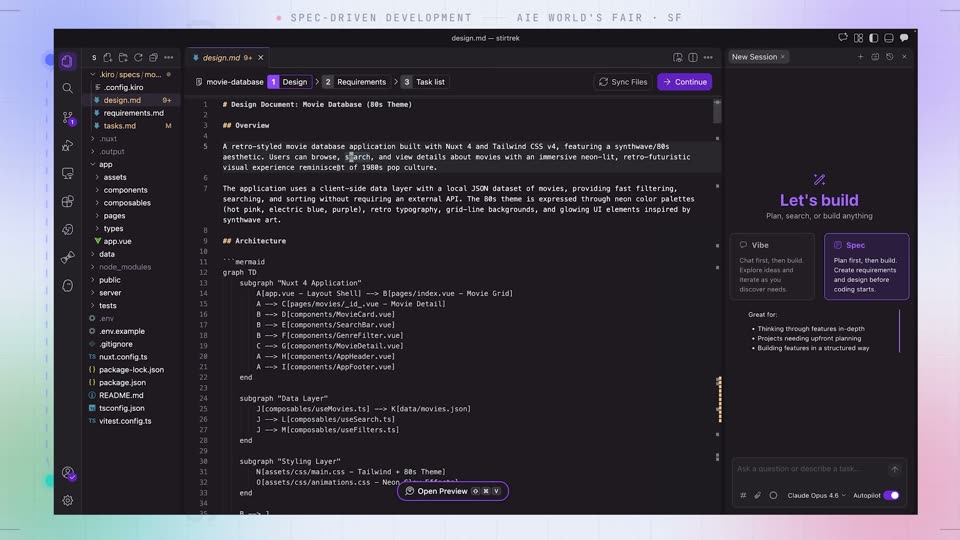Go to the Task list spec step
The image size is (960, 540).
424,82
